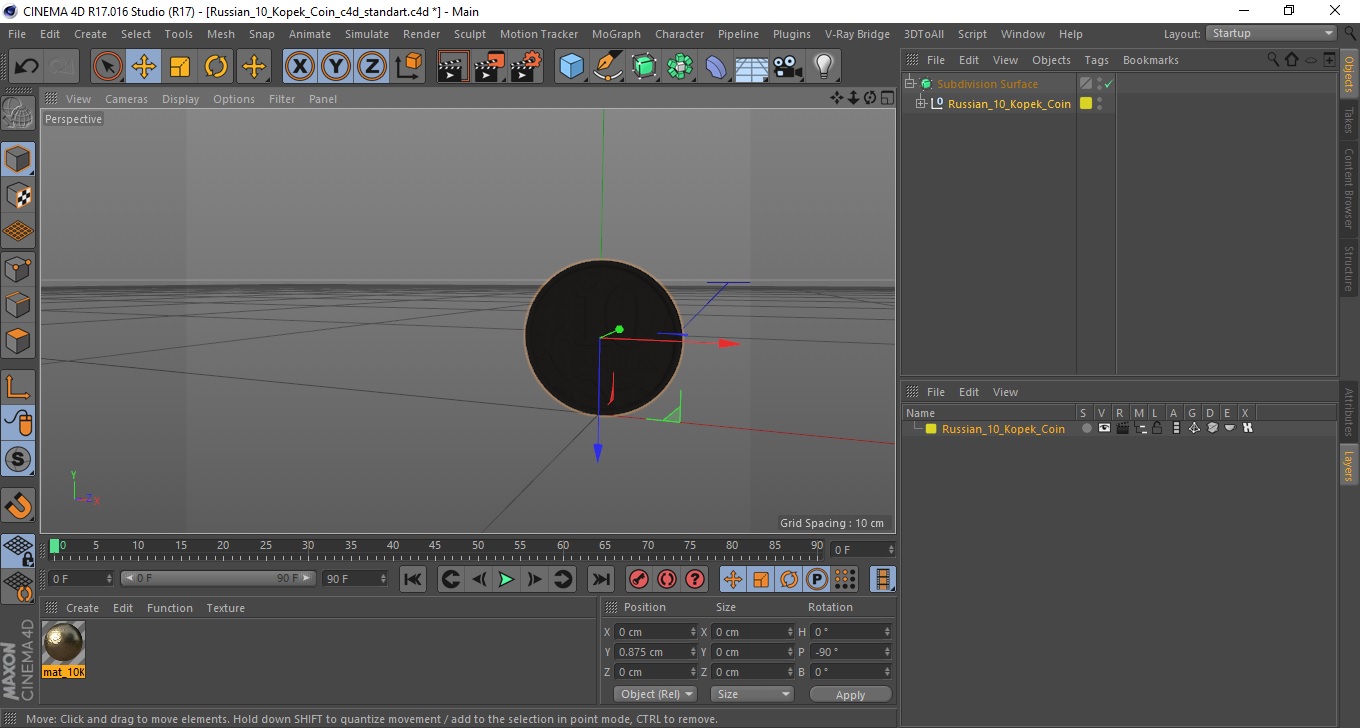The width and height of the screenshot is (1360, 728).
Task: Add a Floor environment object icon
Action: point(752,67)
